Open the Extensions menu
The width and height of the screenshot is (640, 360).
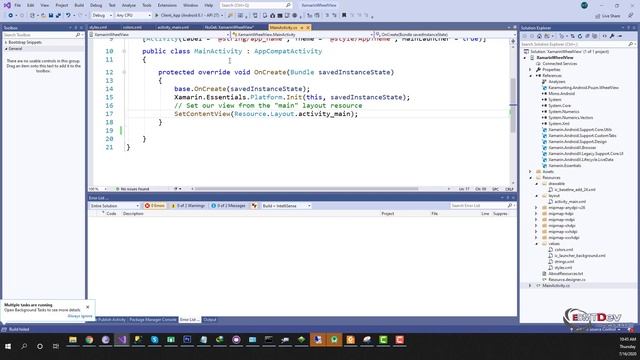[167, 5]
